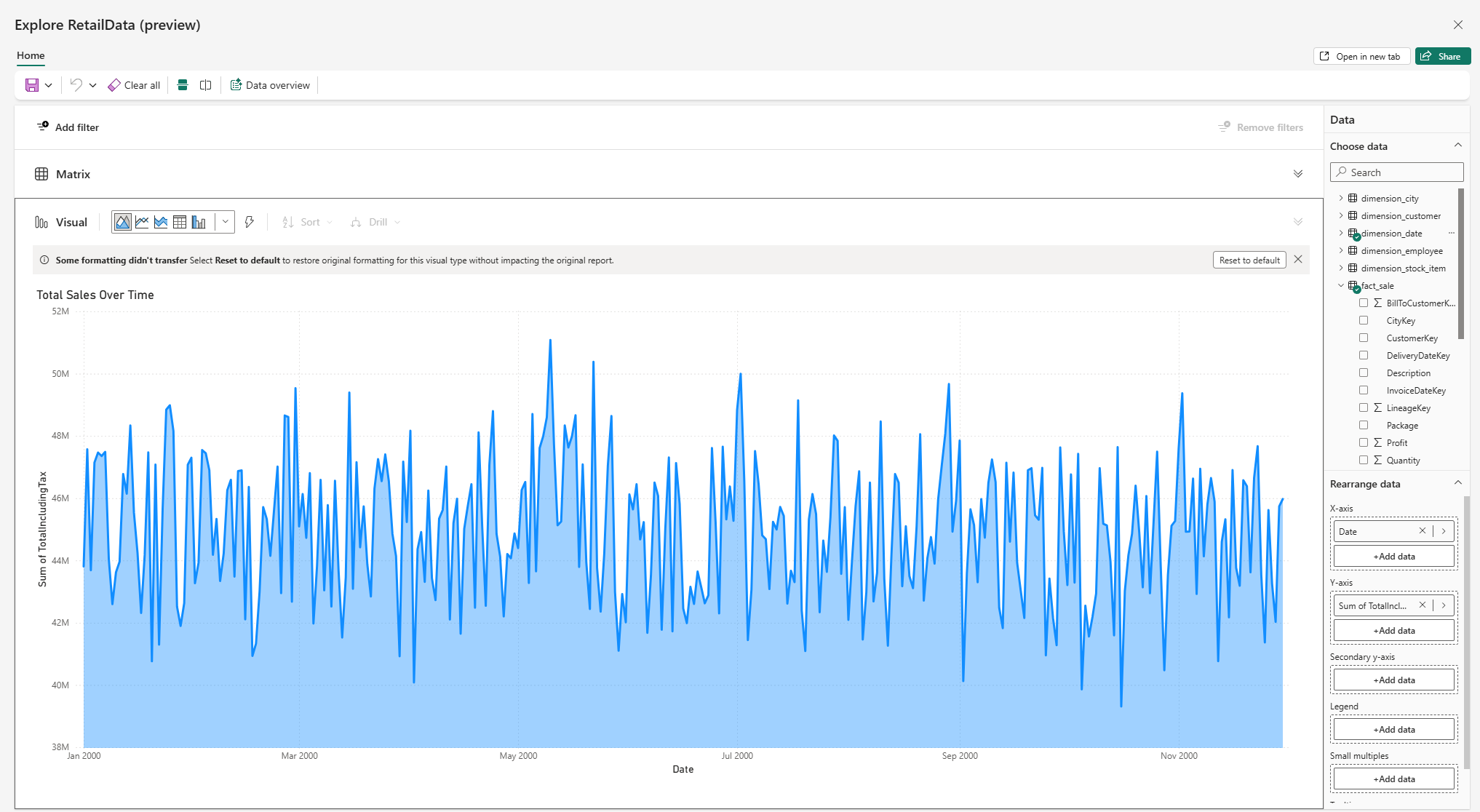
Task: Check the Quantity field checkbox
Action: pyautogui.click(x=1364, y=460)
